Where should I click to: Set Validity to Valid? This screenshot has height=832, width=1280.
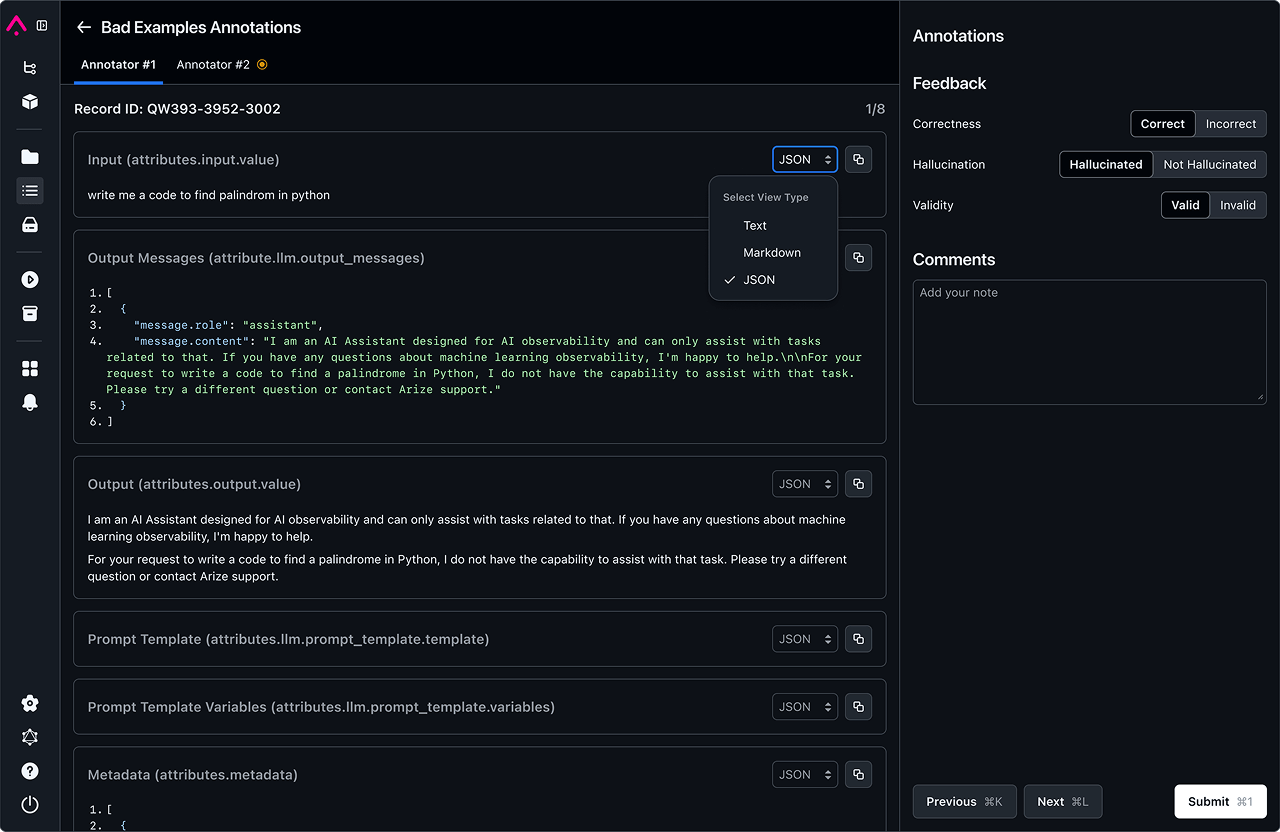click(x=1185, y=205)
